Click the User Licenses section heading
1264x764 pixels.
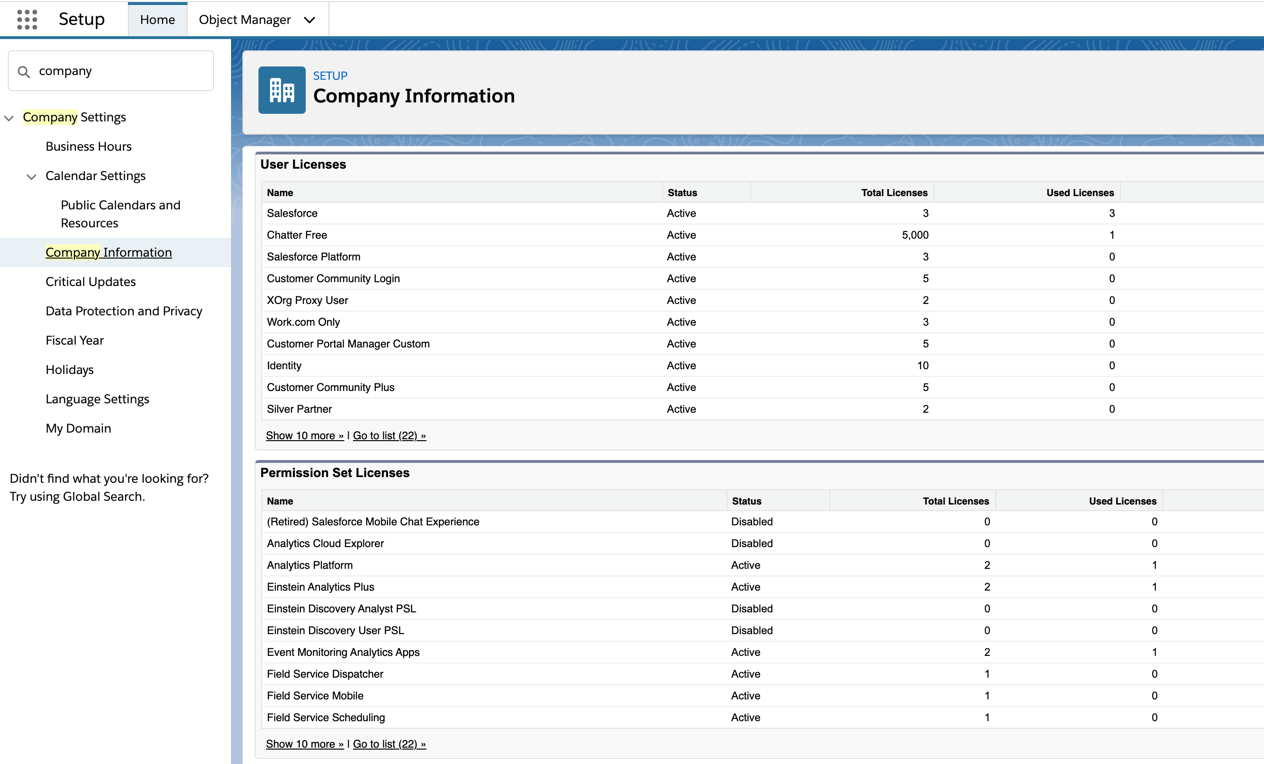pos(303,164)
